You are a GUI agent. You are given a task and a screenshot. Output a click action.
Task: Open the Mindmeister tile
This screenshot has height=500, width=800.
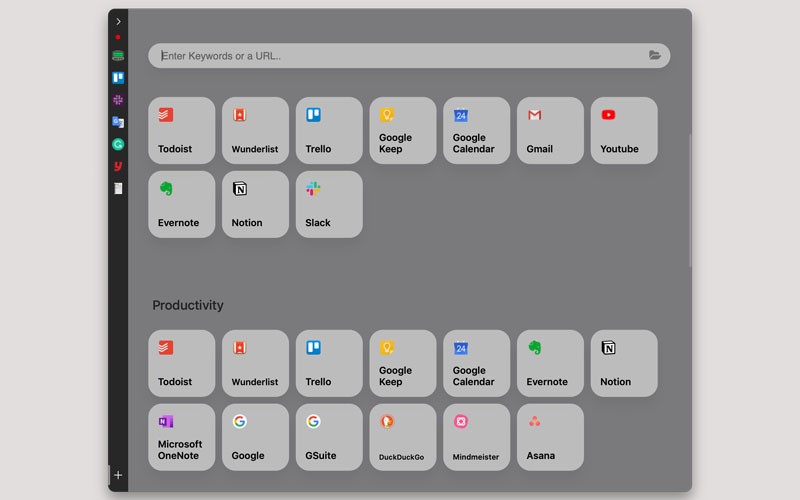click(477, 437)
